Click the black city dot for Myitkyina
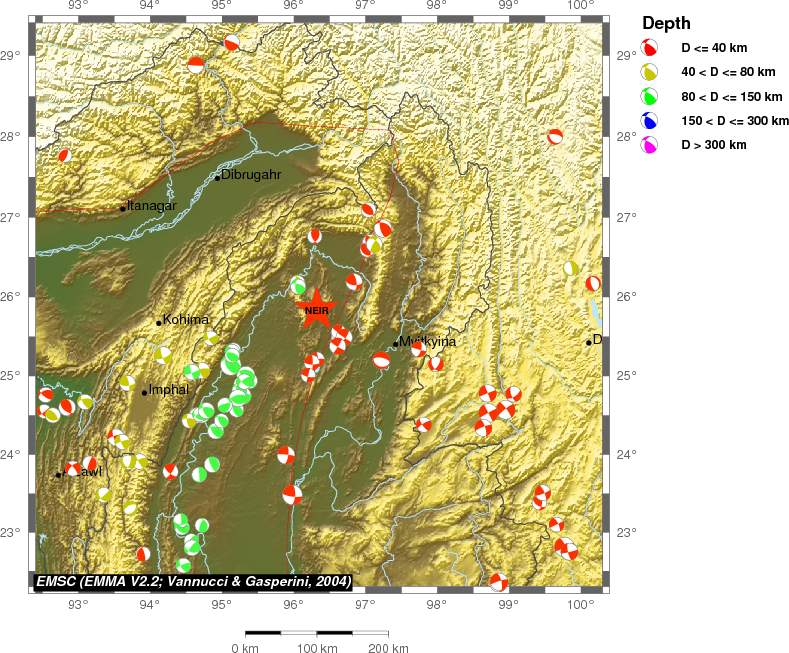The image size is (789, 653). [x=396, y=344]
